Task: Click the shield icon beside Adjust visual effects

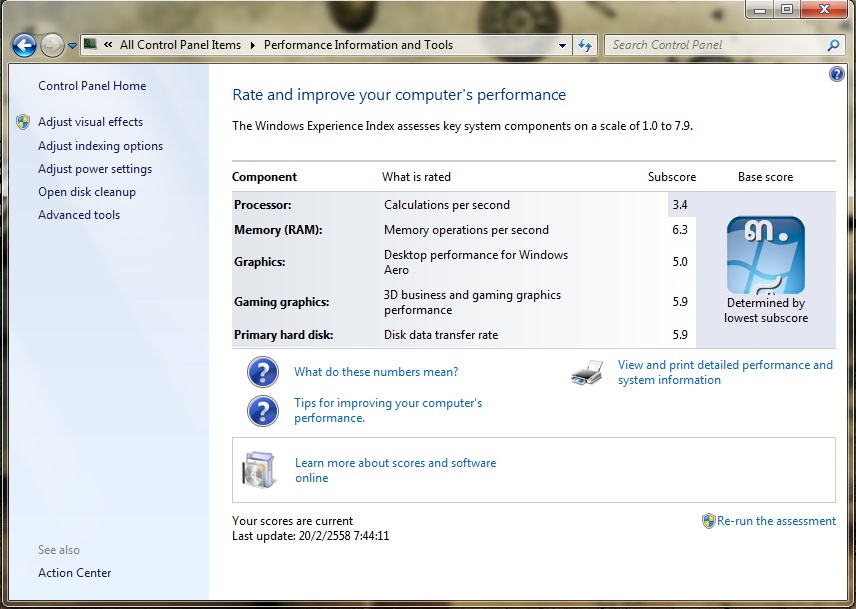Action: [x=23, y=122]
